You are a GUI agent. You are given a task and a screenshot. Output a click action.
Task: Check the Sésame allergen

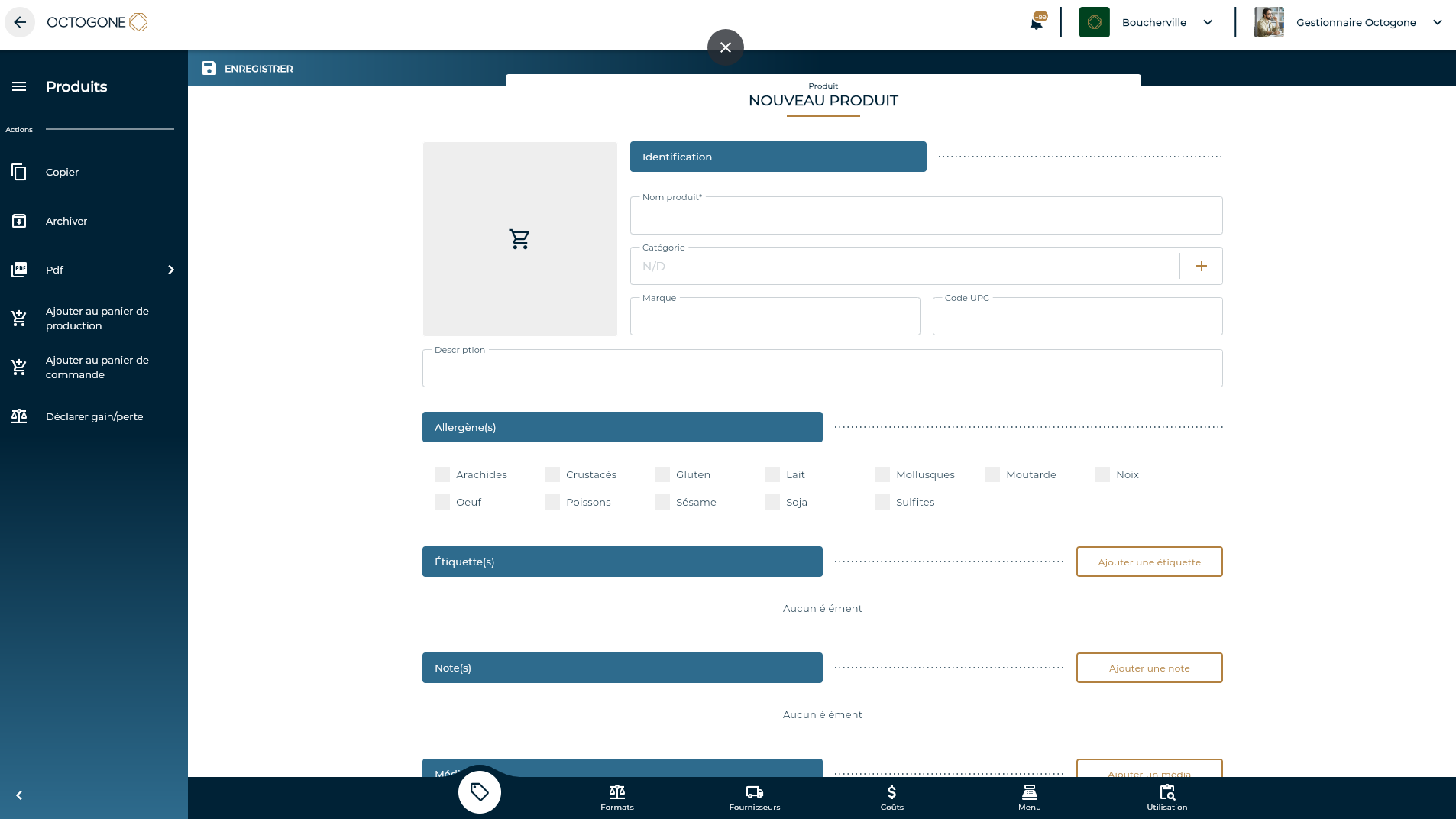pyautogui.click(x=662, y=502)
